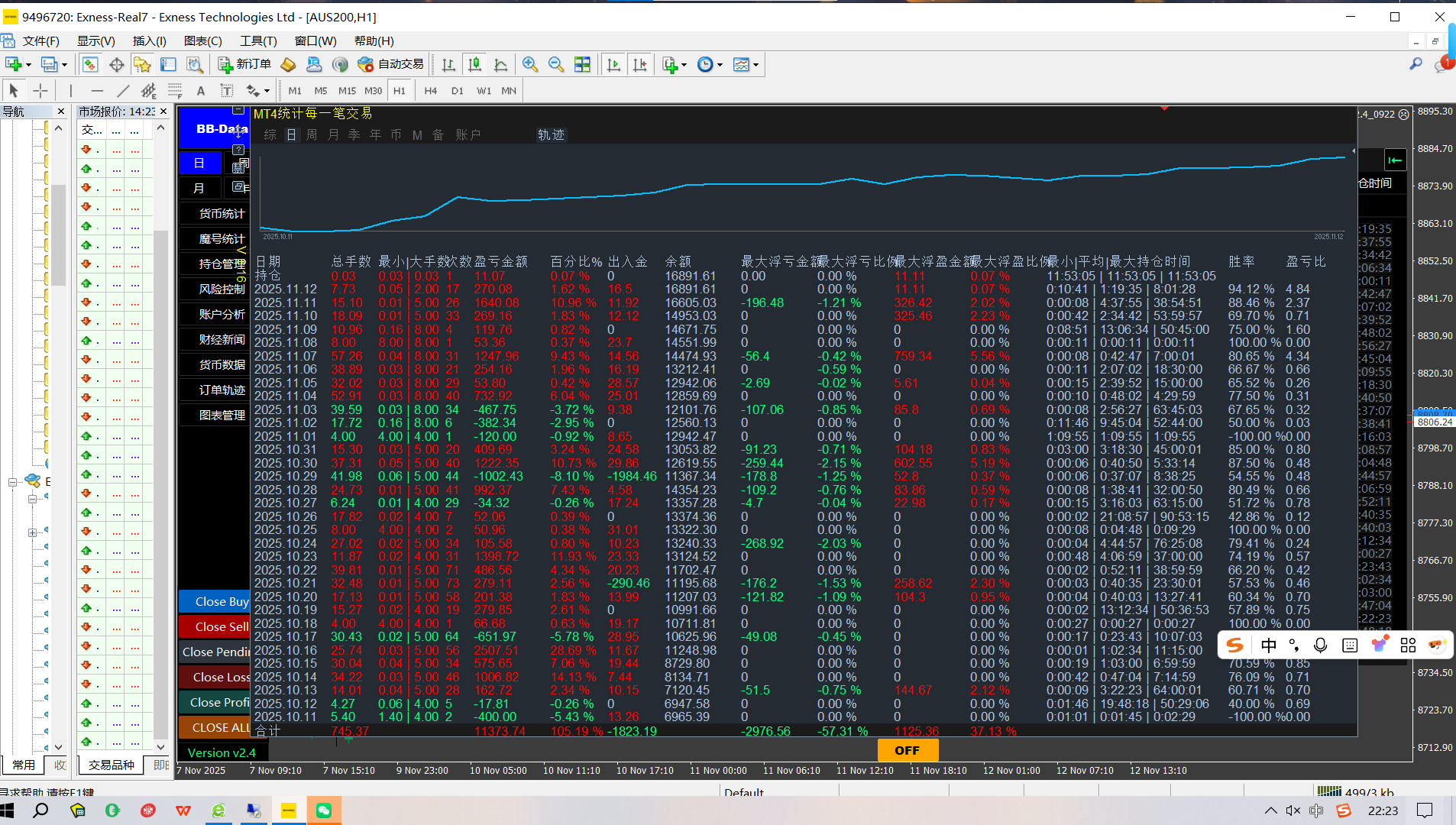
Task: Toggle the AutoTrading (自动交易) button
Action: [x=390, y=65]
